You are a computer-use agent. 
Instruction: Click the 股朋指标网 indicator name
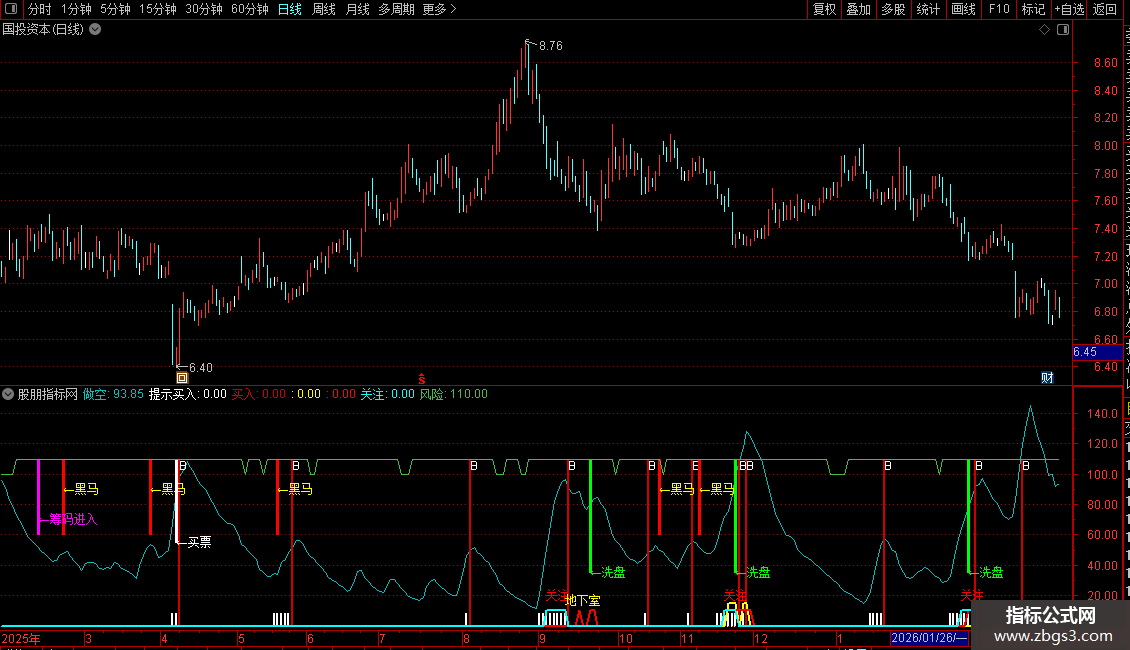pyautogui.click(x=48, y=394)
